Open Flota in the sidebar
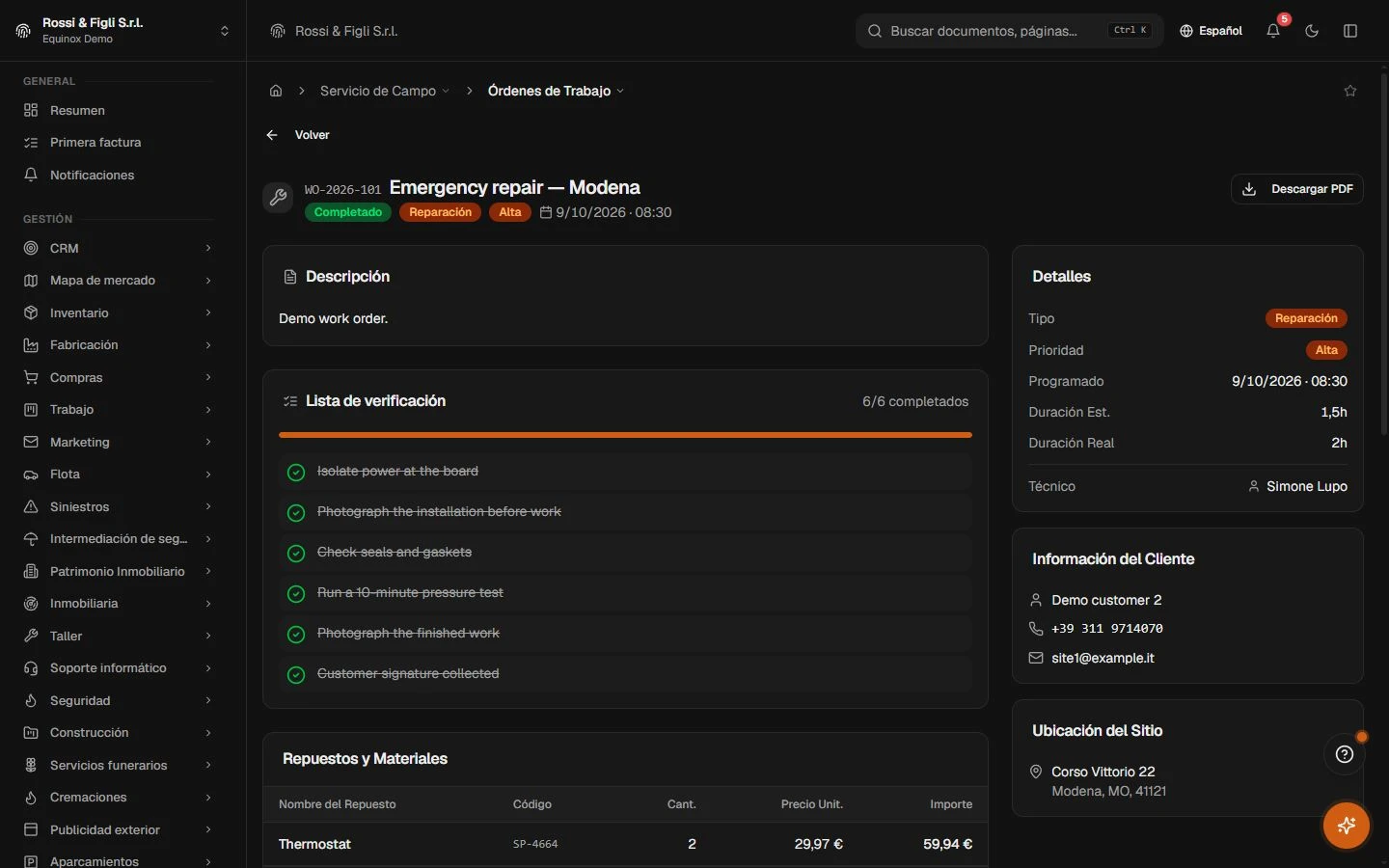The image size is (1389, 868). tap(119, 475)
